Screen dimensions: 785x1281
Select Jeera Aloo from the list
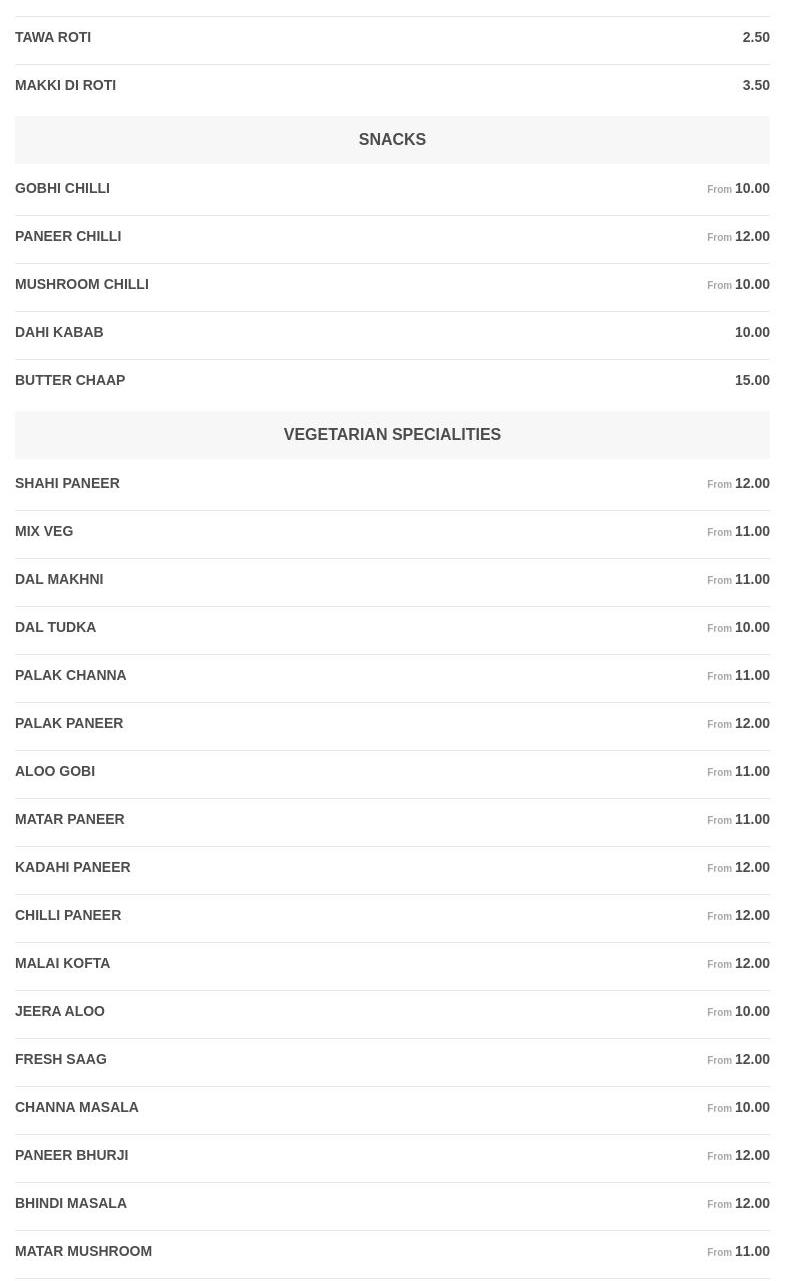pyautogui.click(x=60, y=1011)
